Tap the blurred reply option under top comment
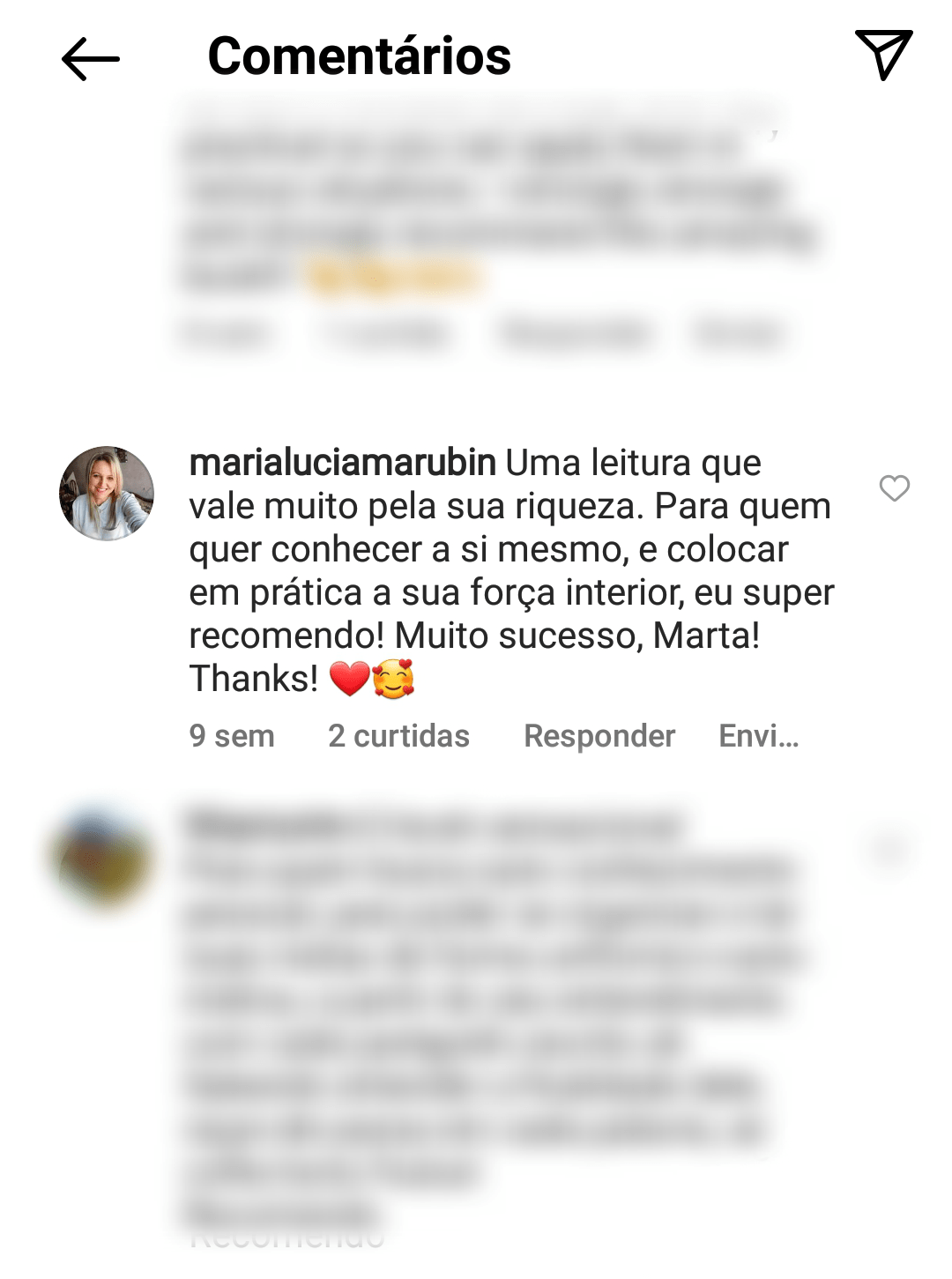Viewport: 952px width, 1279px height. click(x=576, y=334)
